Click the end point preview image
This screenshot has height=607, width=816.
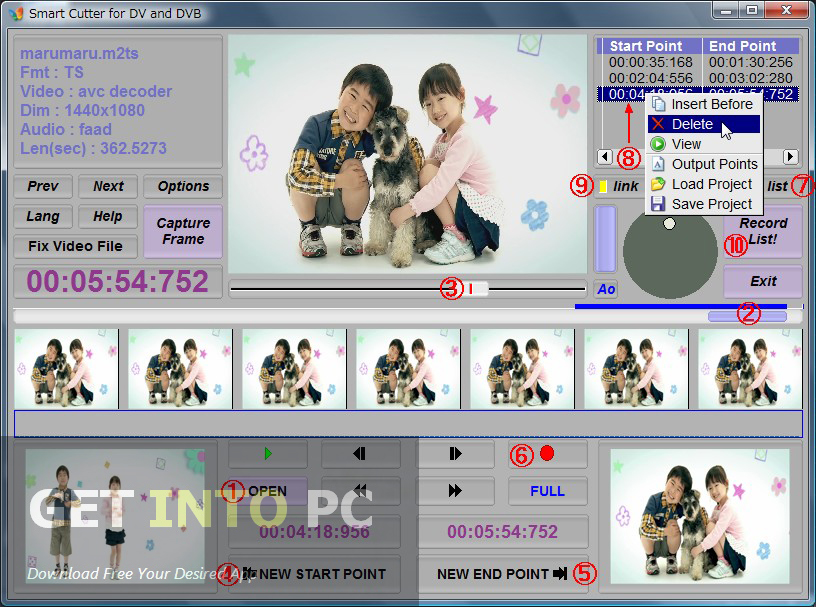tap(700, 516)
